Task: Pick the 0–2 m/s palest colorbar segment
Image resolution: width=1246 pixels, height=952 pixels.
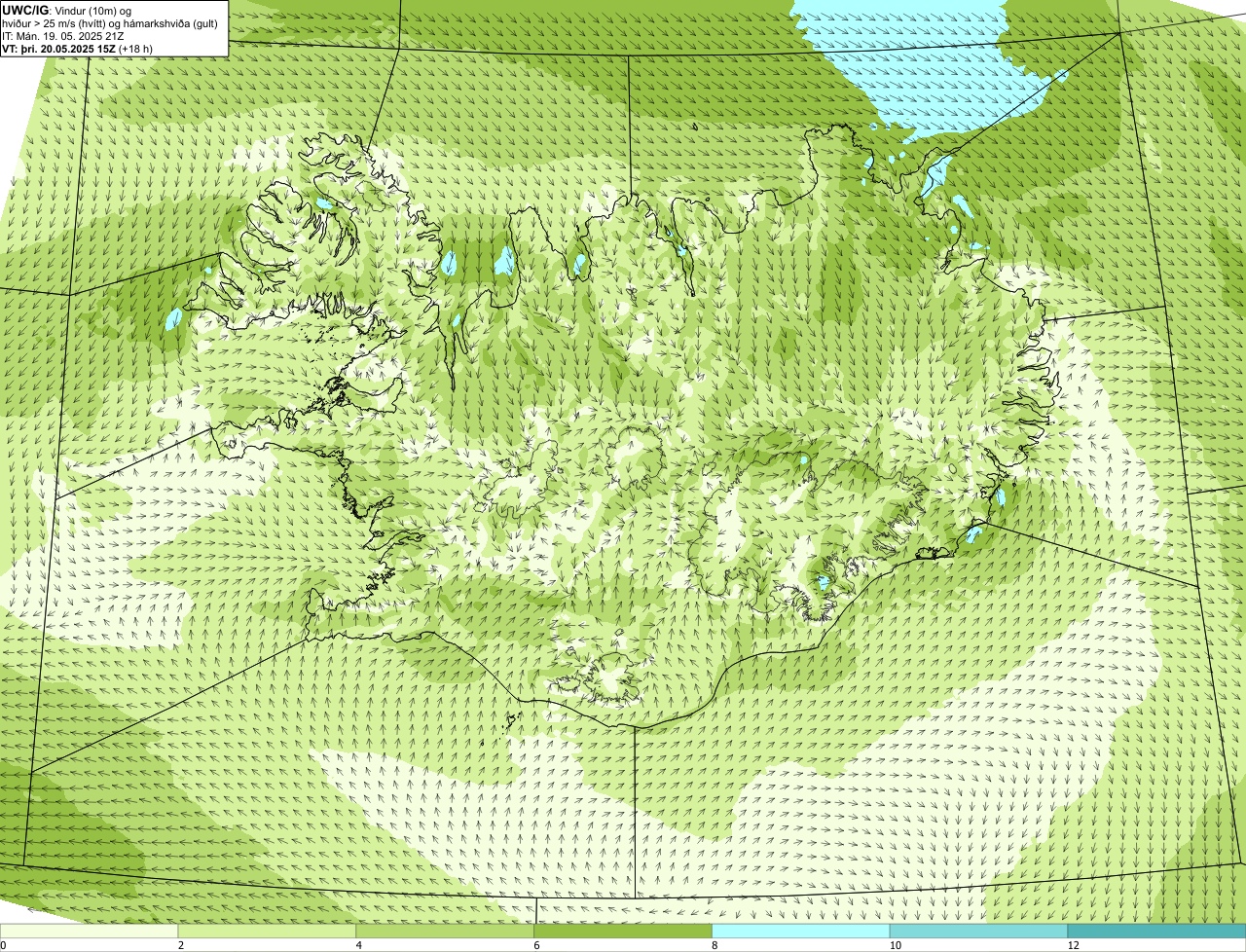Action: tap(90, 931)
